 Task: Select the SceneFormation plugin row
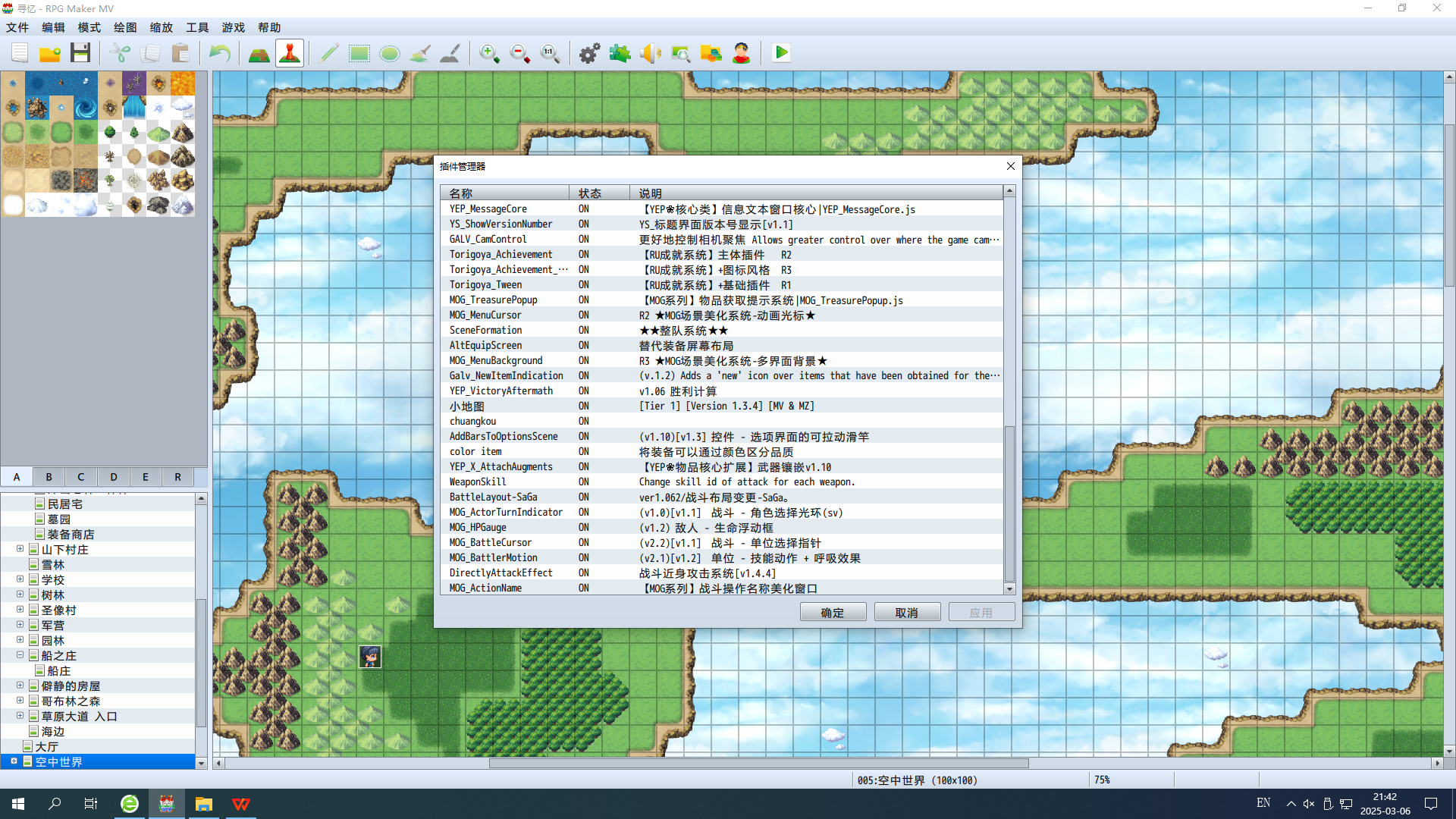point(722,330)
